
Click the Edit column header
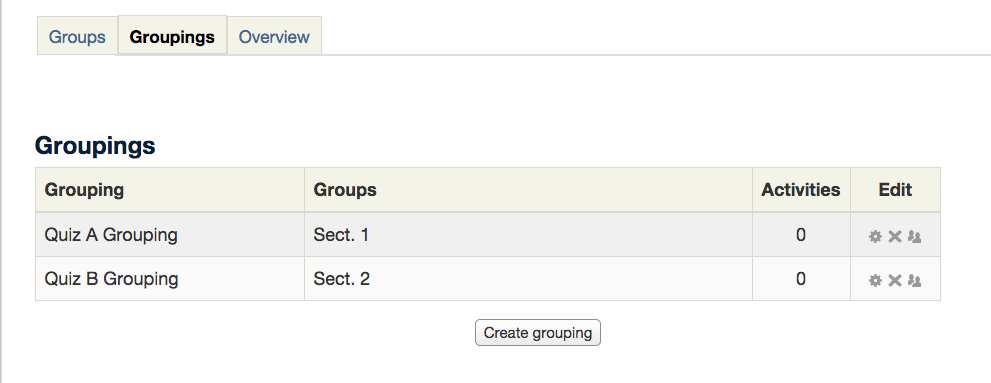[x=895, y=190]
